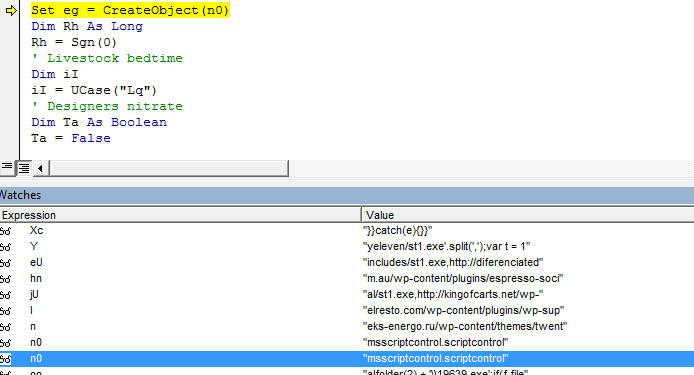Image resolution: width=694 pixels, height=375 pixels.
Task: Switch to Full Module View button
Action: 24,168
